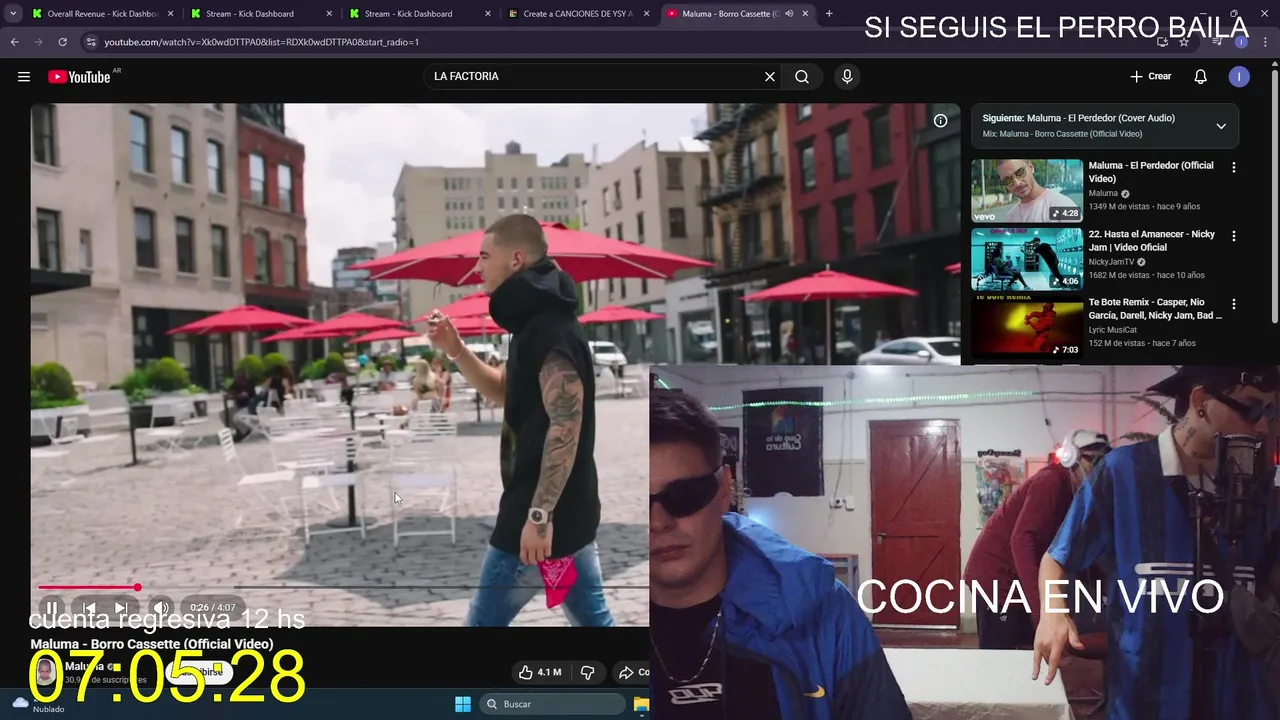Viewport: 1280px width, 720px height.
Task: Switch to the third Stream - Kick Dashboard tab
Action: pyautogui.click(x=409, y=14)
